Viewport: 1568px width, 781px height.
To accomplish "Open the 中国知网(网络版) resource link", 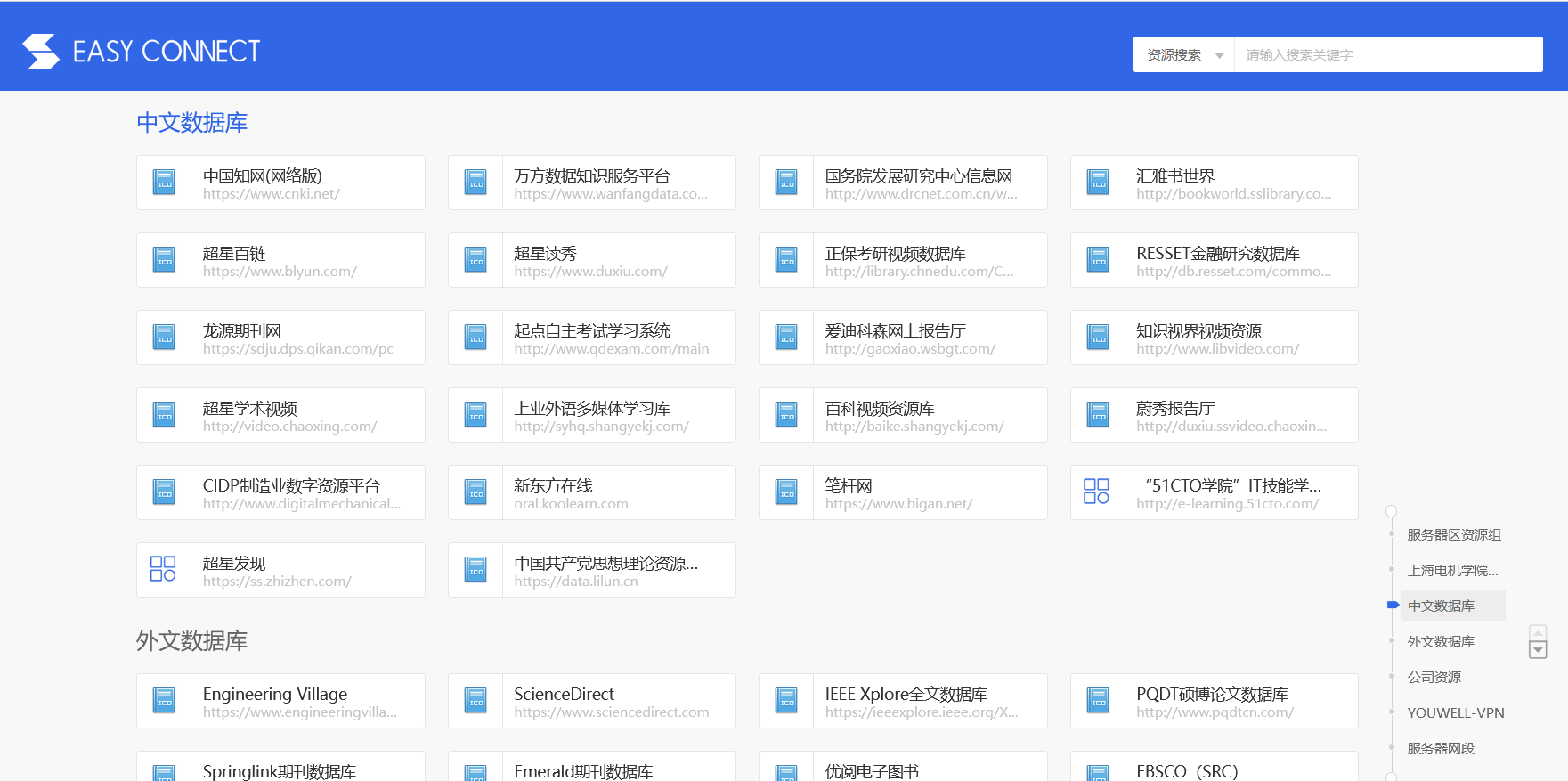I will (280, 183).
